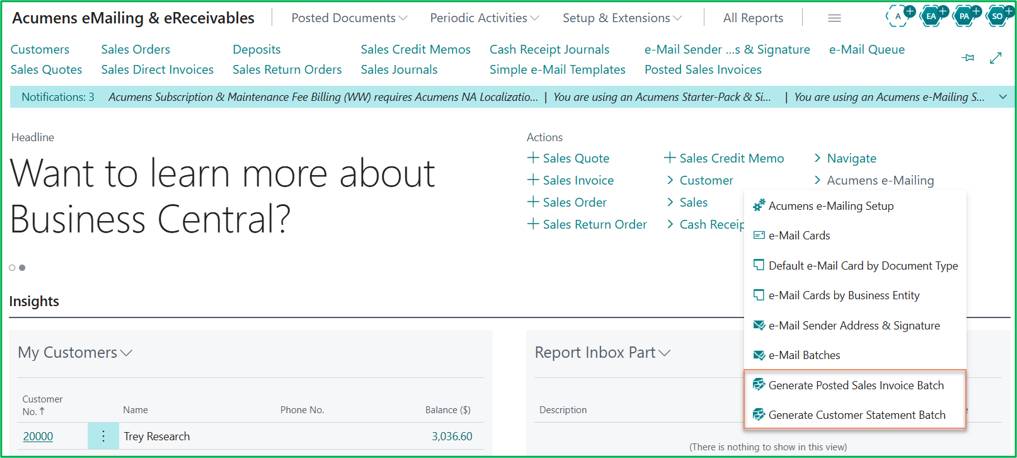
Task: Open the Sales Journals link
Action: 399,69
